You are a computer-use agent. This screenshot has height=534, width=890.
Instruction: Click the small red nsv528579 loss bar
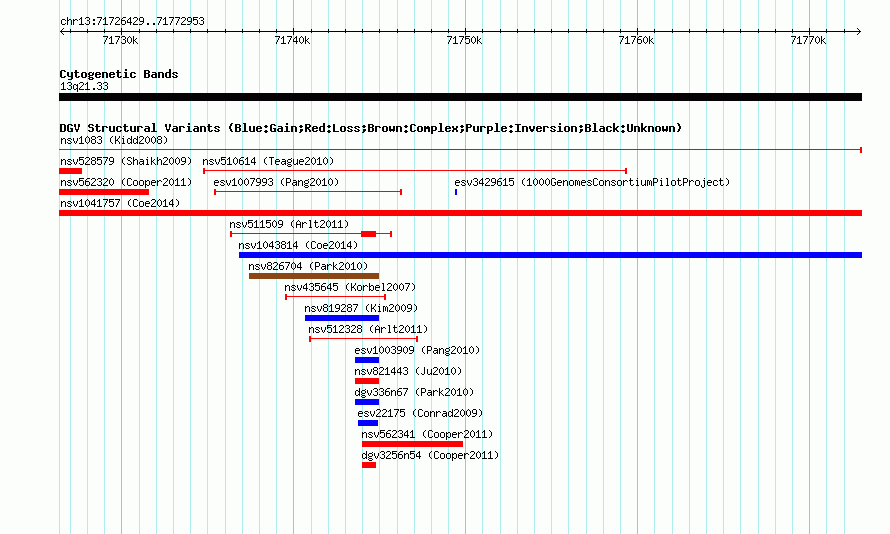[x=70, y=171]
